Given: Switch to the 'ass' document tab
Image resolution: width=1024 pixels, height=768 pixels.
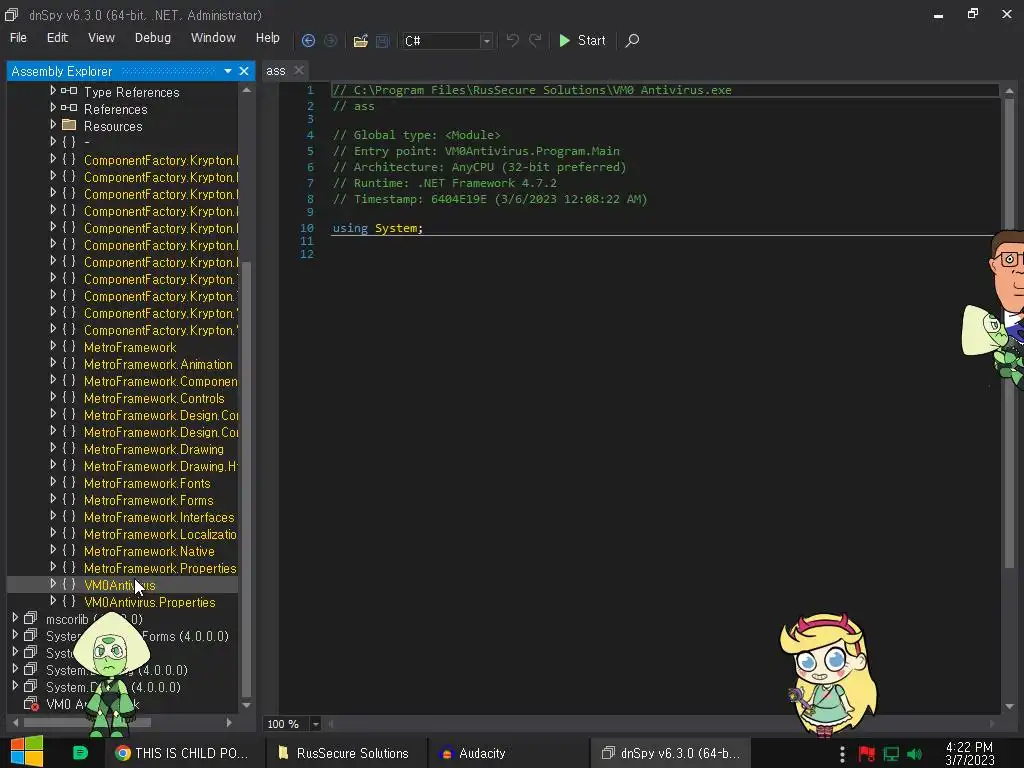Looking at the screenshot, I should click(276, 71).
